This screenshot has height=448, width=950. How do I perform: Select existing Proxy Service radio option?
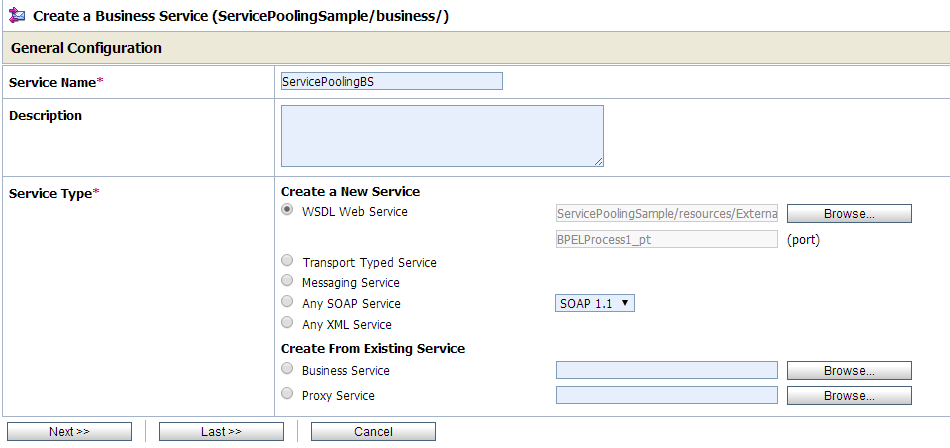(288, 394)
